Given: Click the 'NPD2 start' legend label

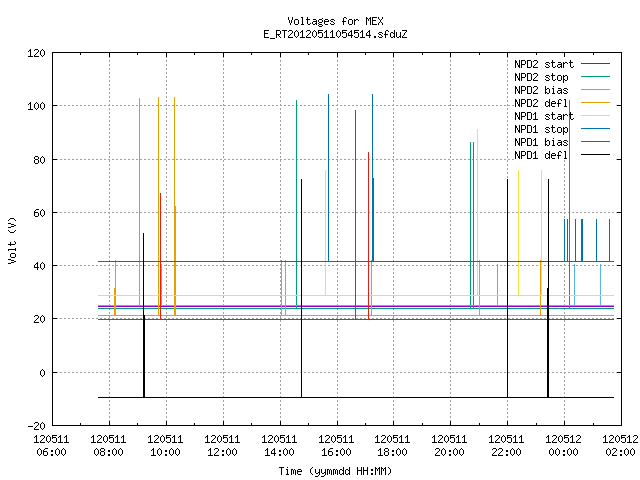Looking at the screenshot, I should [x=544, y=64].
